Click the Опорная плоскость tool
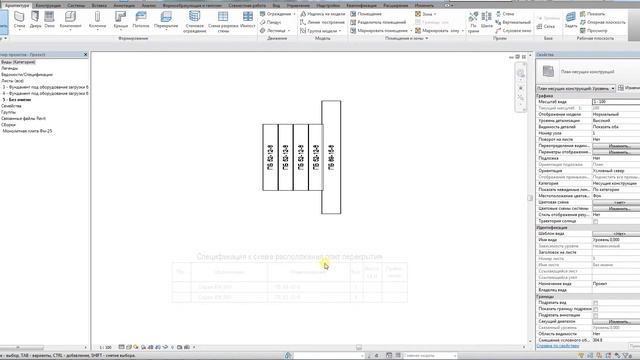This screenshot has width=640, height=360. [x=603, y=22]
